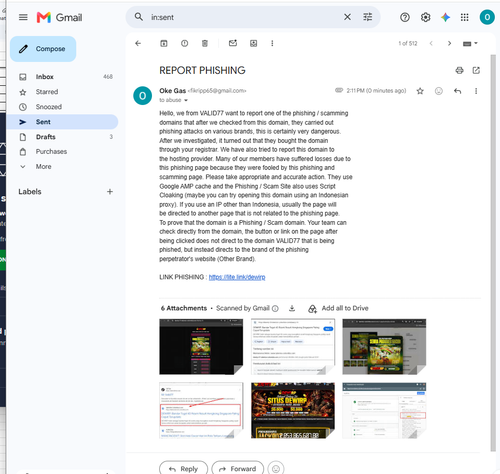
Task: Open toolbar More options three dots
Action: [272, 43]
